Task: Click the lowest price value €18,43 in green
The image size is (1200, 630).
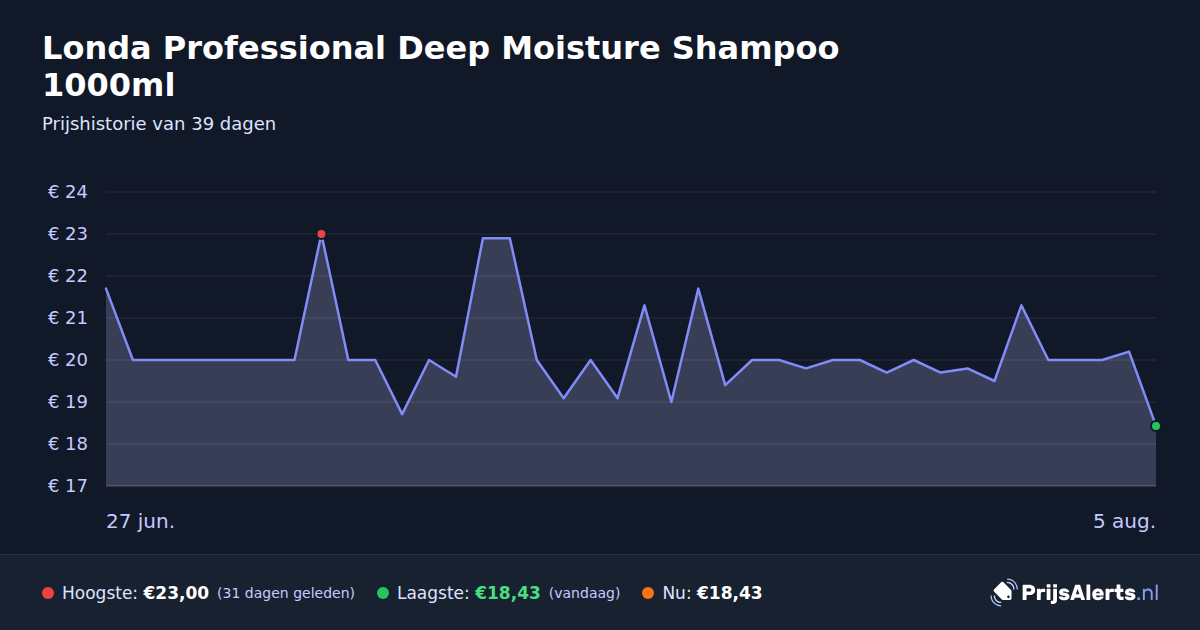Action: [508, 593]
